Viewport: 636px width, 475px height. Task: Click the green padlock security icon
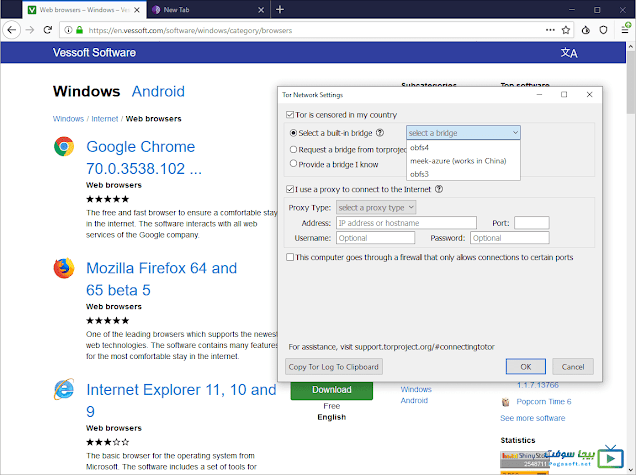click(80, 30)
